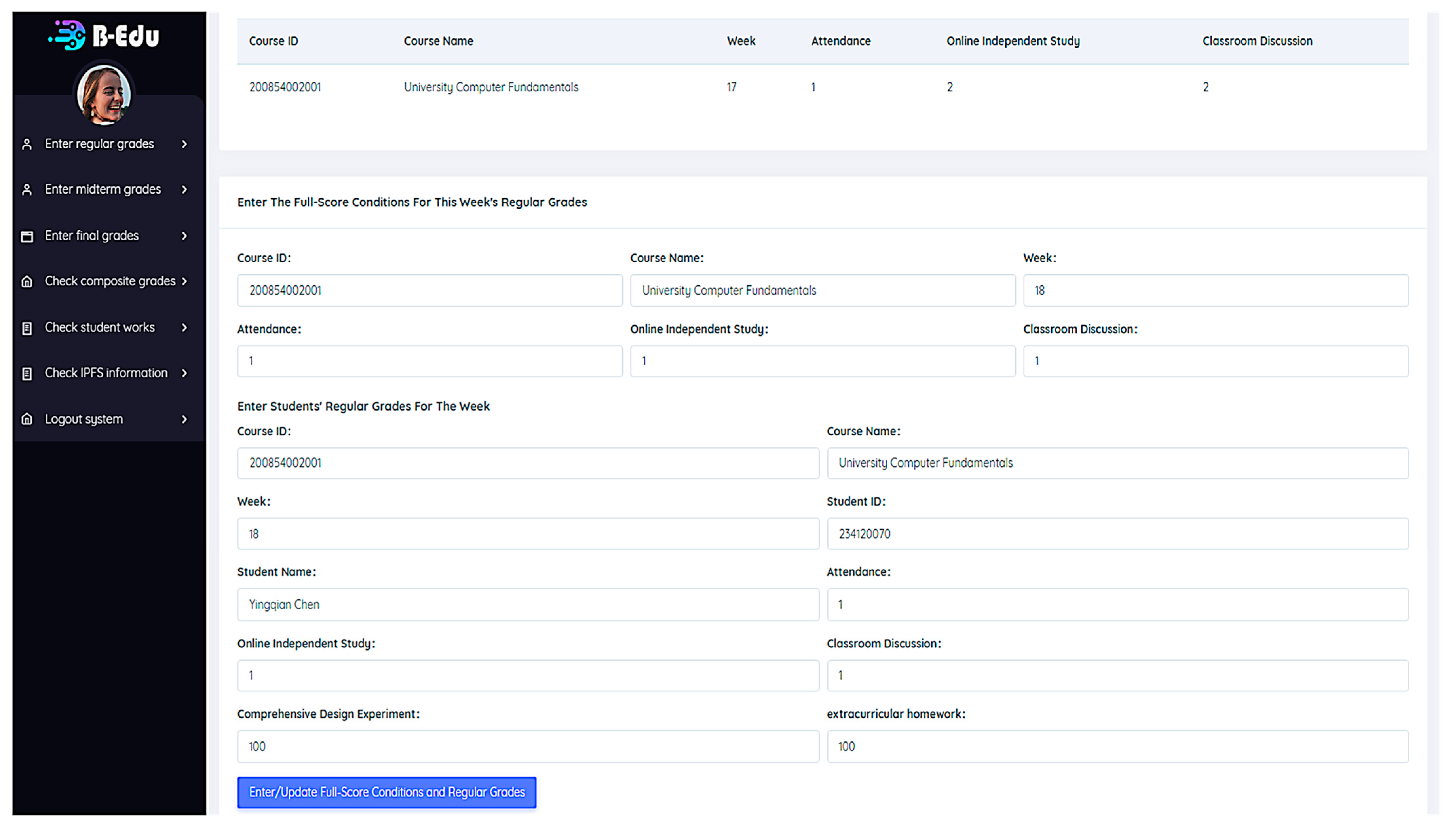Viewport: 1456px width, 831px height.
Task: Click the Student Name field with Yingqian Chen
Action: (528, 605)
